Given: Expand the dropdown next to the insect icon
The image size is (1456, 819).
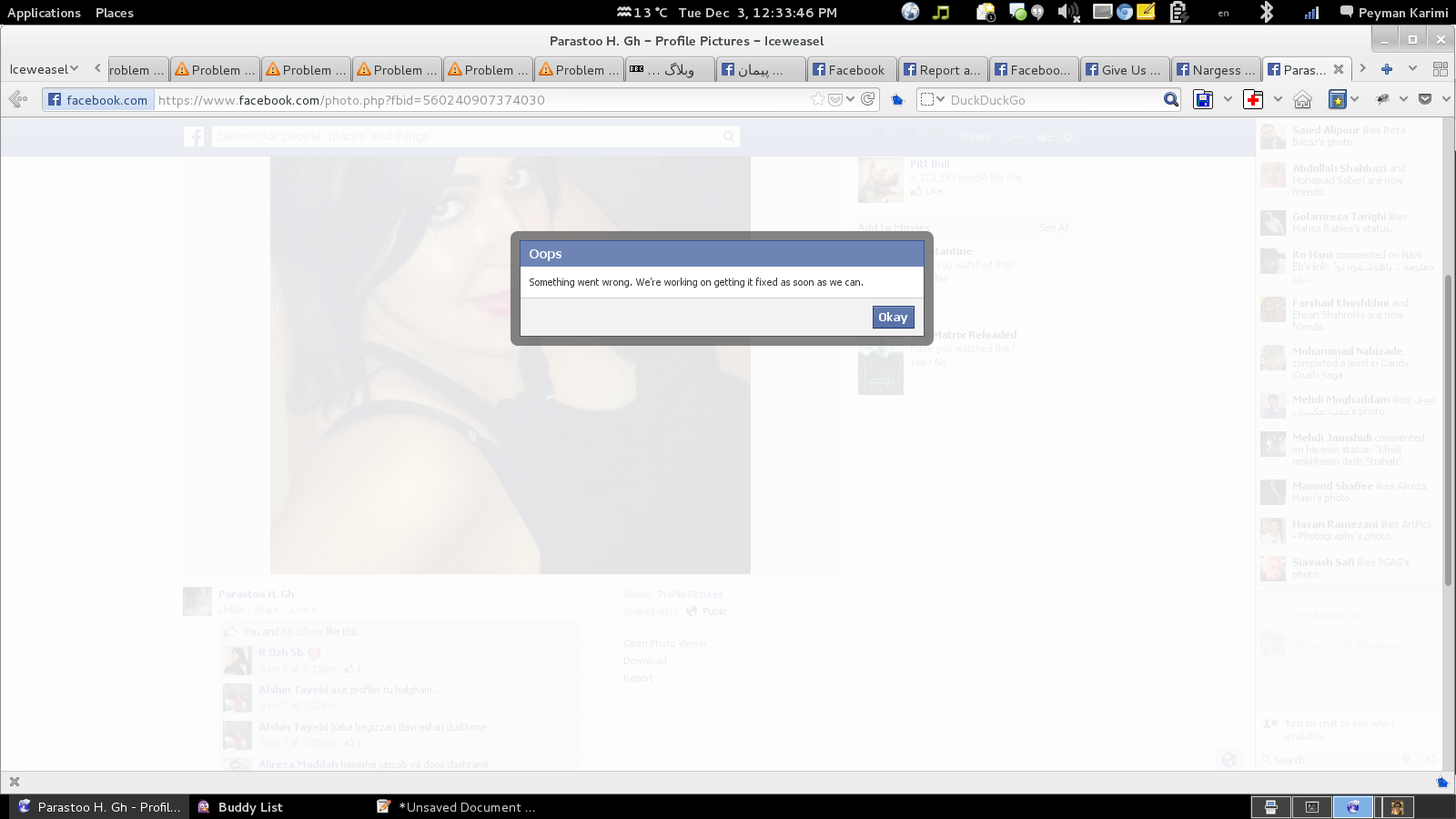Looking at the screenshot, I should click(x=1403, y=99).
